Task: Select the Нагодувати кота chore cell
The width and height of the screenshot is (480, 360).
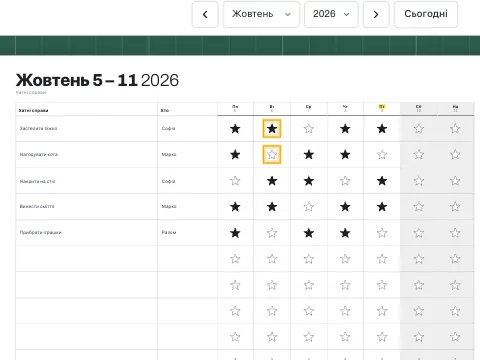Action: tap(87, 155)
